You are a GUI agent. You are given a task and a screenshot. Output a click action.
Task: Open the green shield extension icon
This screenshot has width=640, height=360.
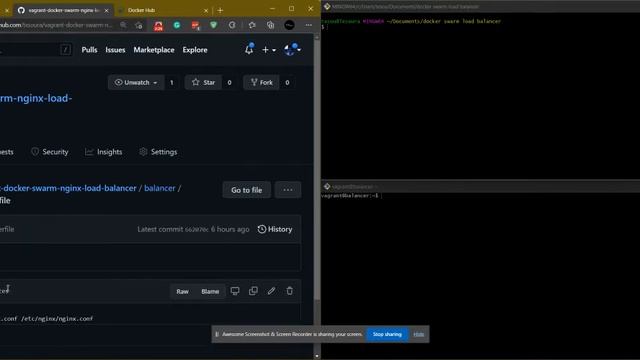tap(213, 25)
